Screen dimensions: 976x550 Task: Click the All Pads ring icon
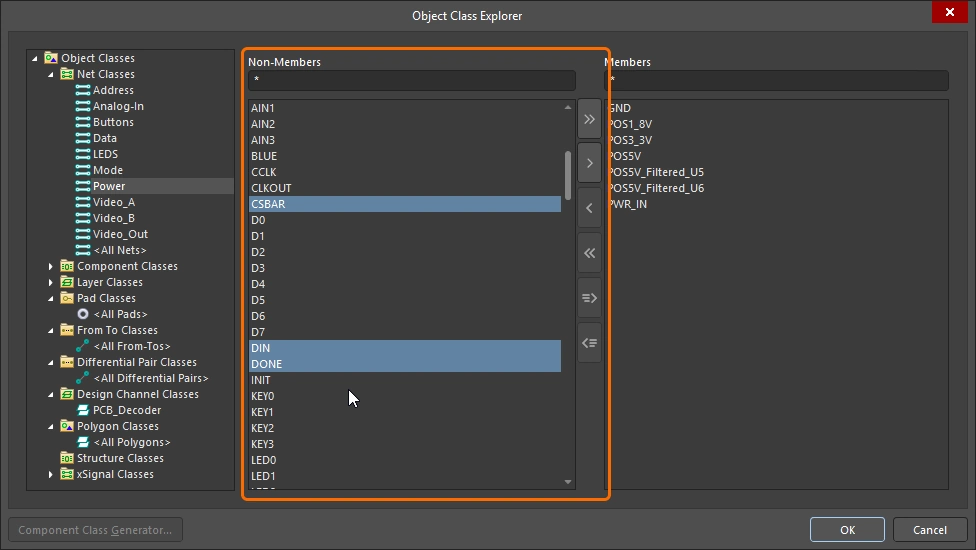[x=83, y=314]
